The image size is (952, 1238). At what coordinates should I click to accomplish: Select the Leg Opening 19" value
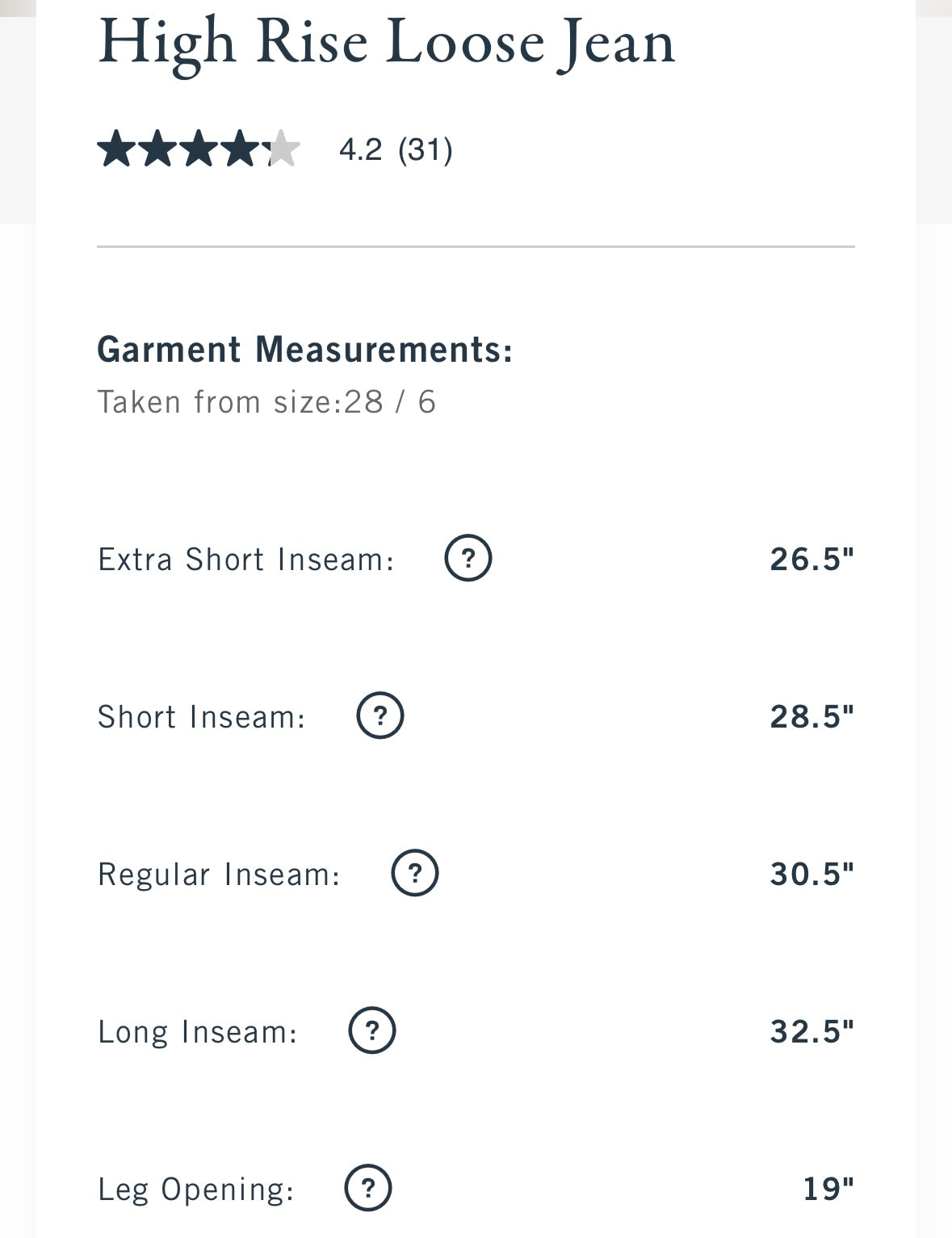click(828, 1189)
